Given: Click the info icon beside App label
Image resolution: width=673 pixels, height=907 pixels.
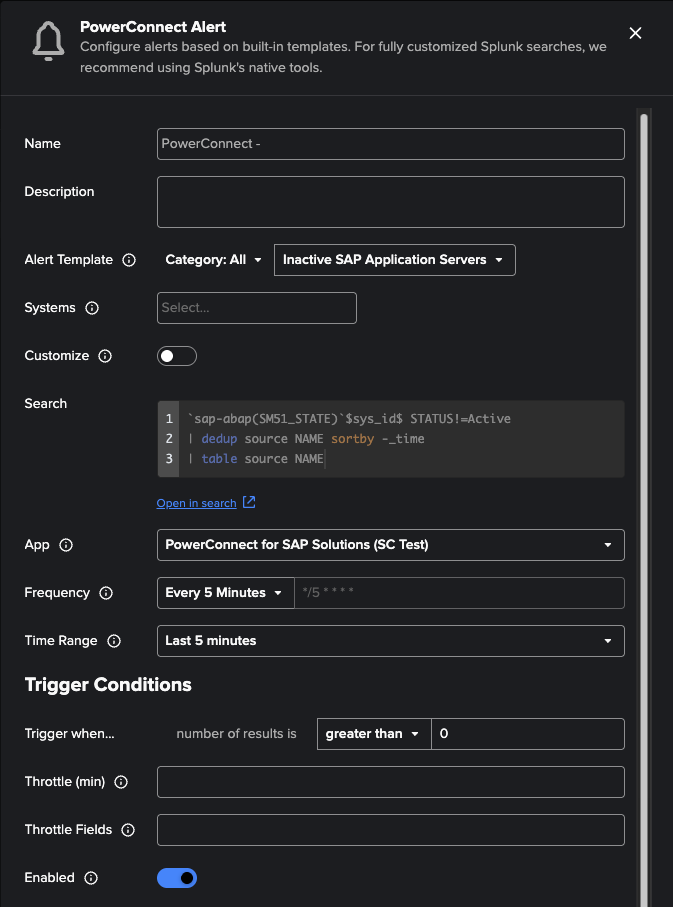Looking at the screenshot, I should 66,545.
